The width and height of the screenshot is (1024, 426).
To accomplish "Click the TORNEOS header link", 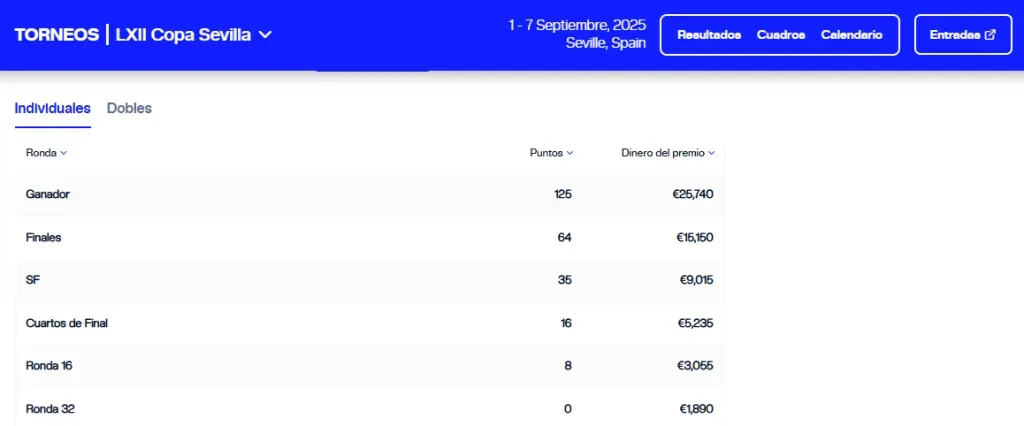I will [x=56, y=34].
